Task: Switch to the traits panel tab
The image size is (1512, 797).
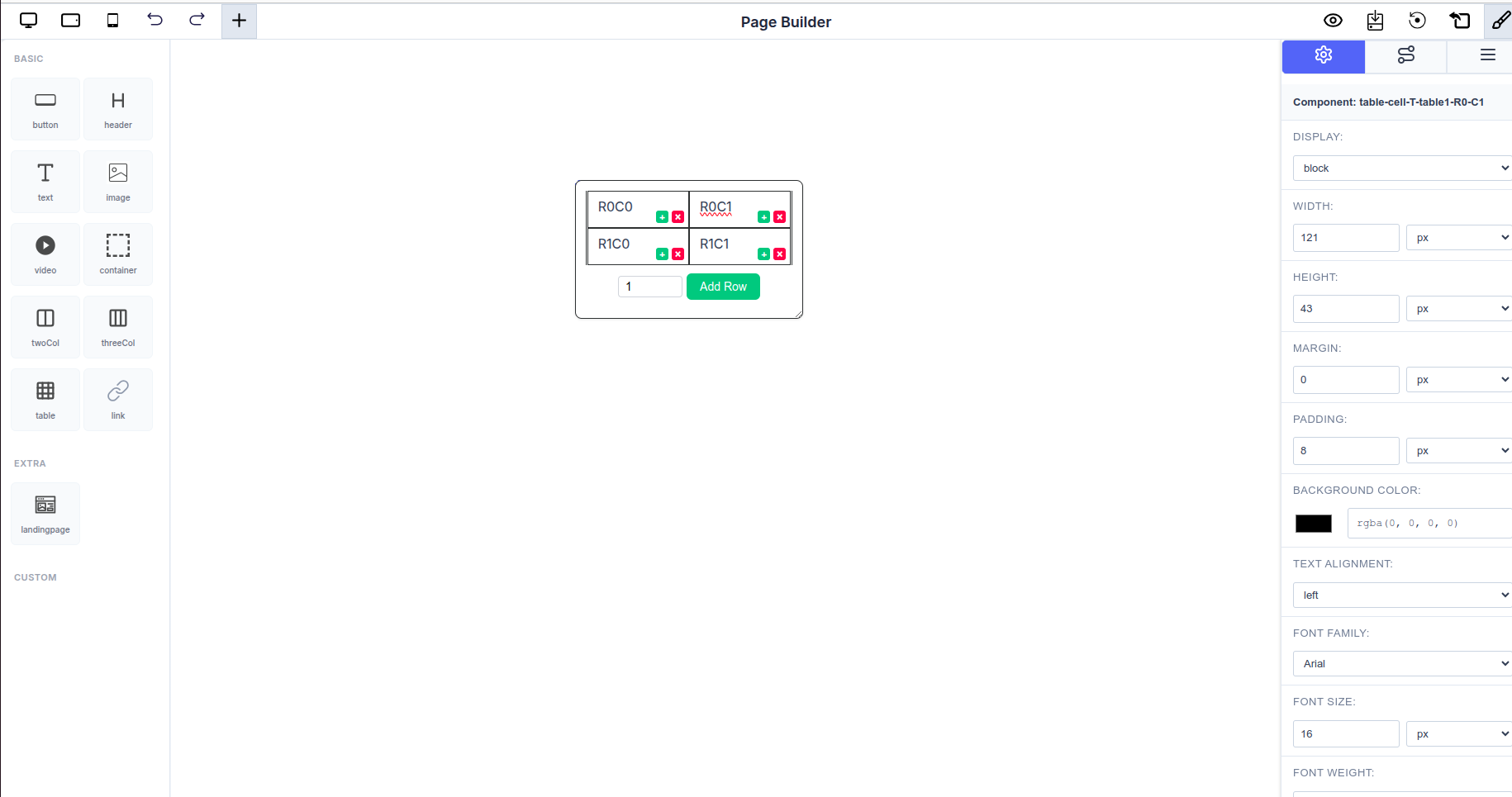Action: [1405, 55]
